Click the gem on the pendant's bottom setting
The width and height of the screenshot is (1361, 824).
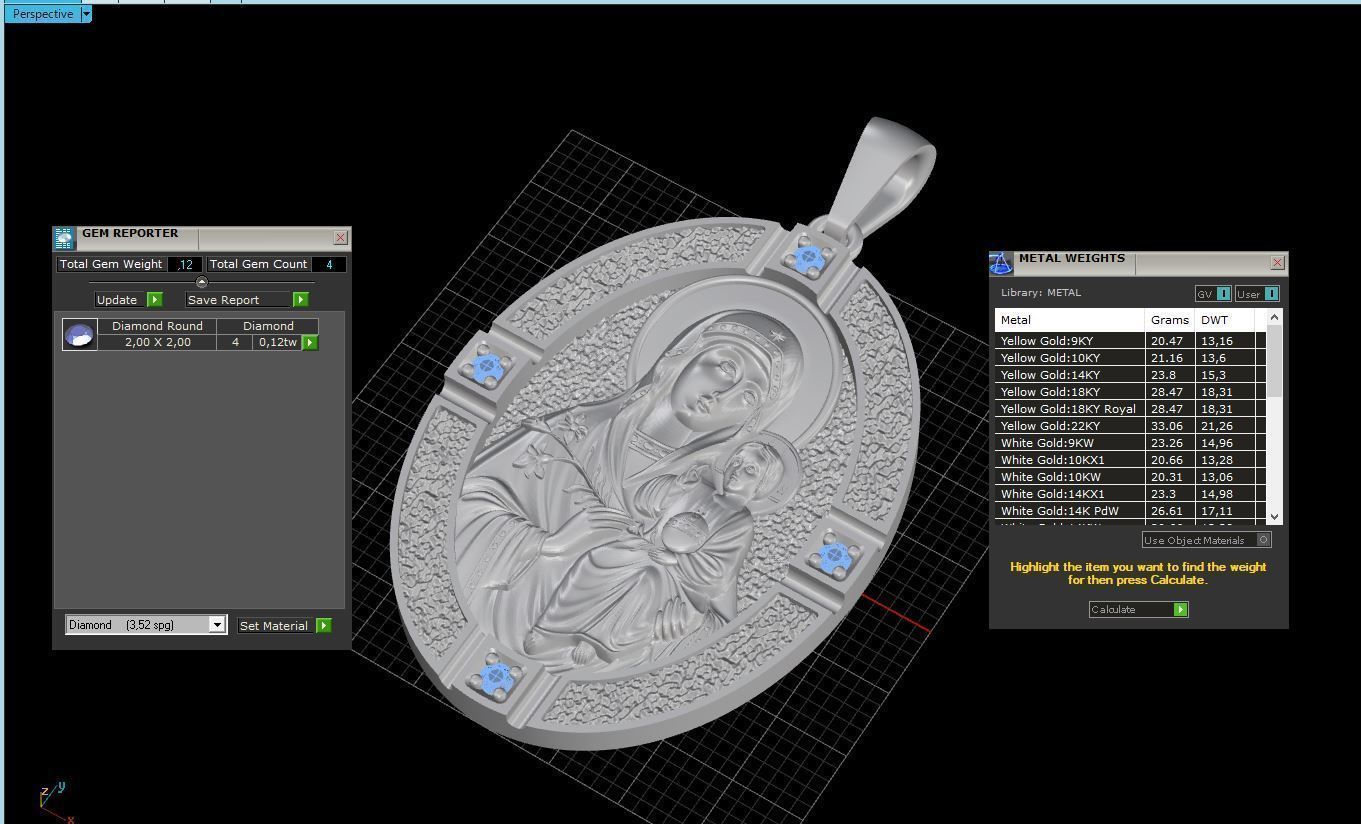coord(497,679)
